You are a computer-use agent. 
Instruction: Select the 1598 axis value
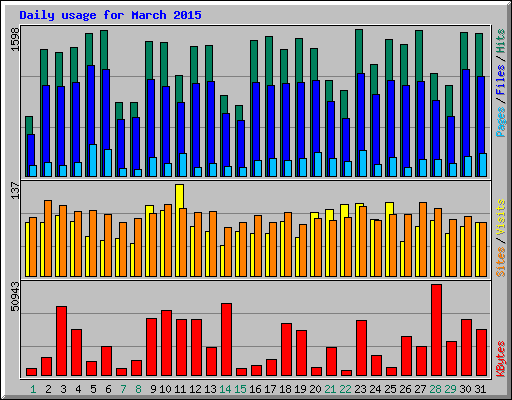coord(15,39)
